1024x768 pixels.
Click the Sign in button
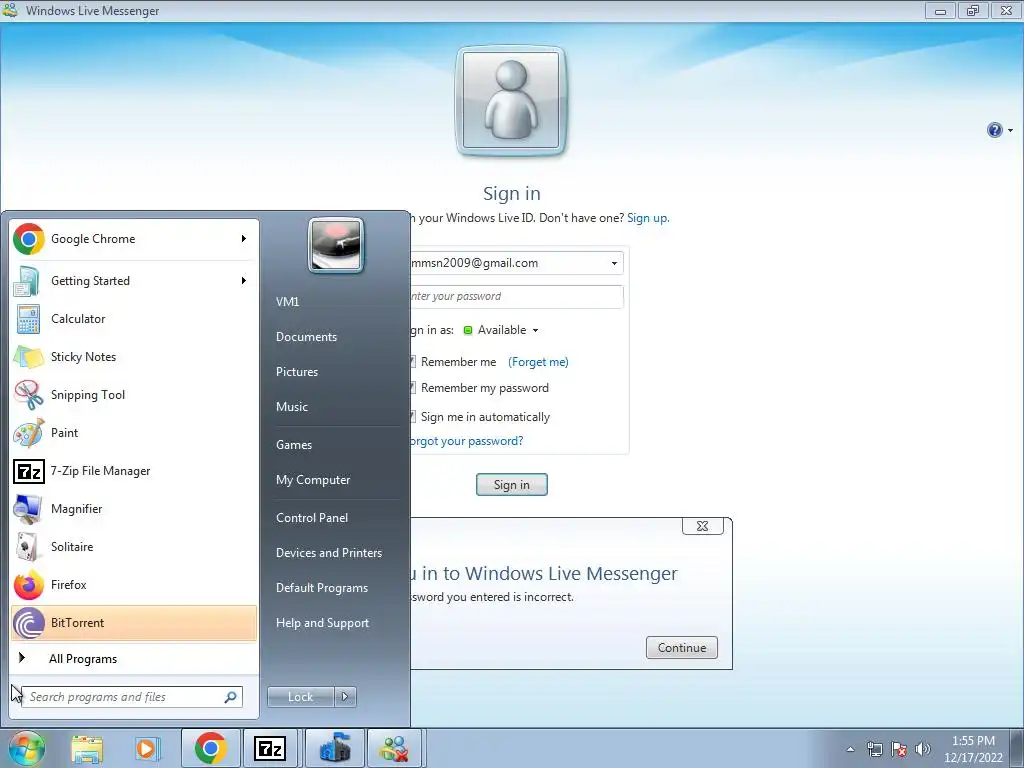512,485
